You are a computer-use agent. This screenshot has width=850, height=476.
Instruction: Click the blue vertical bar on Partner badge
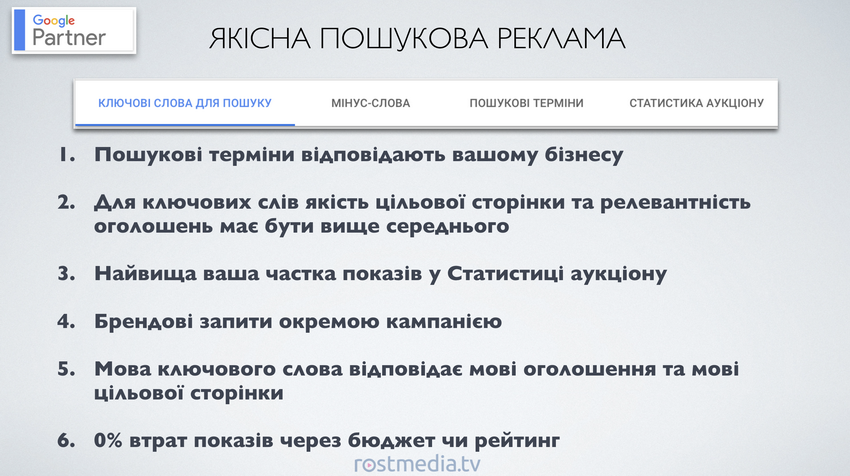click(x=18, y=28)
